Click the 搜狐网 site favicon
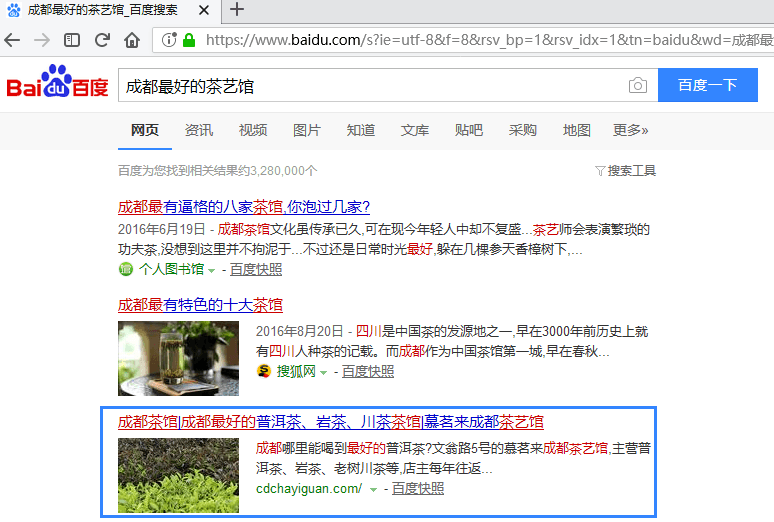Screen dimensions: 774x522 point(264,371)
